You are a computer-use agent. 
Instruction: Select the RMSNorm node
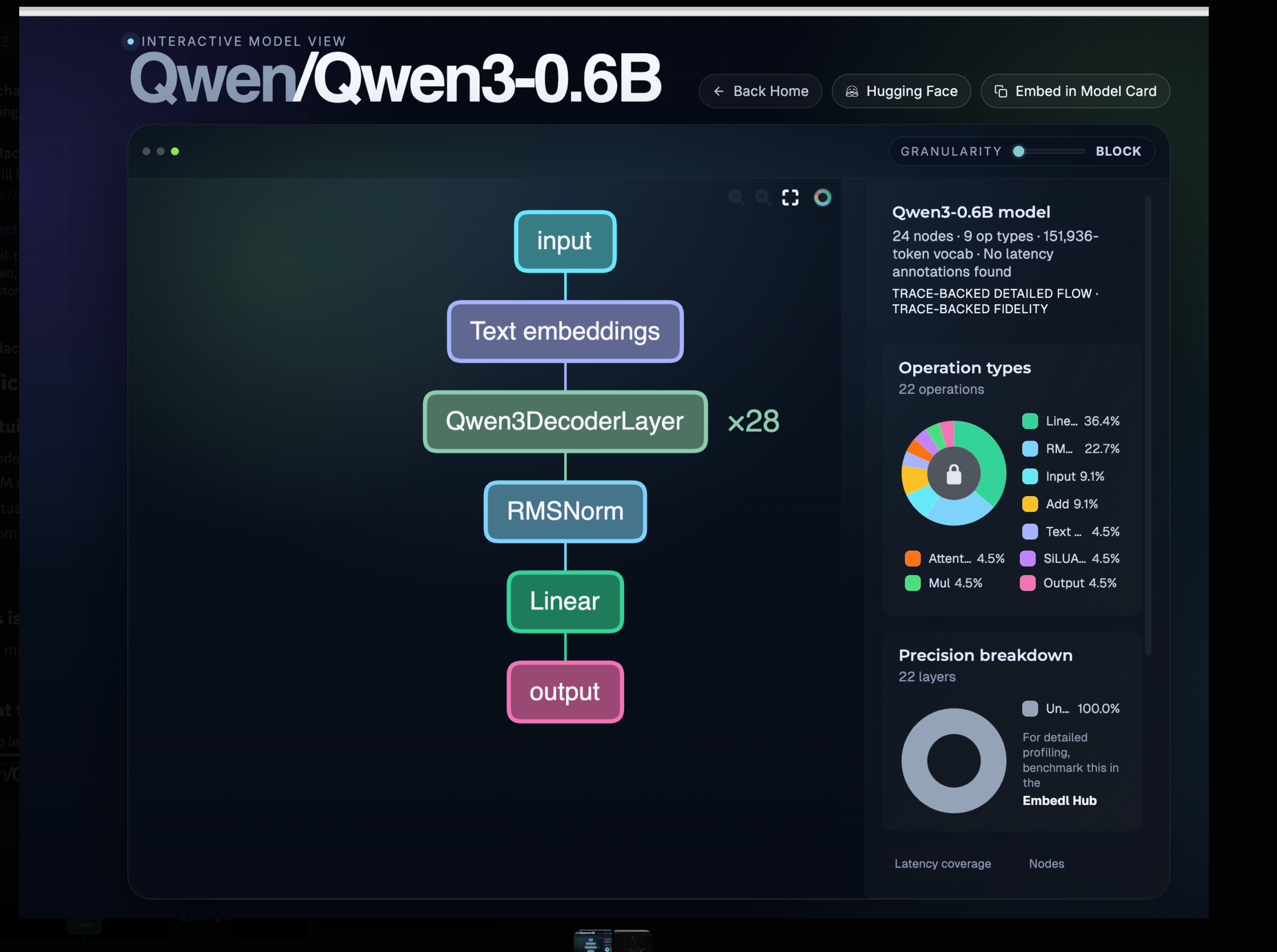tap(565, 511)
